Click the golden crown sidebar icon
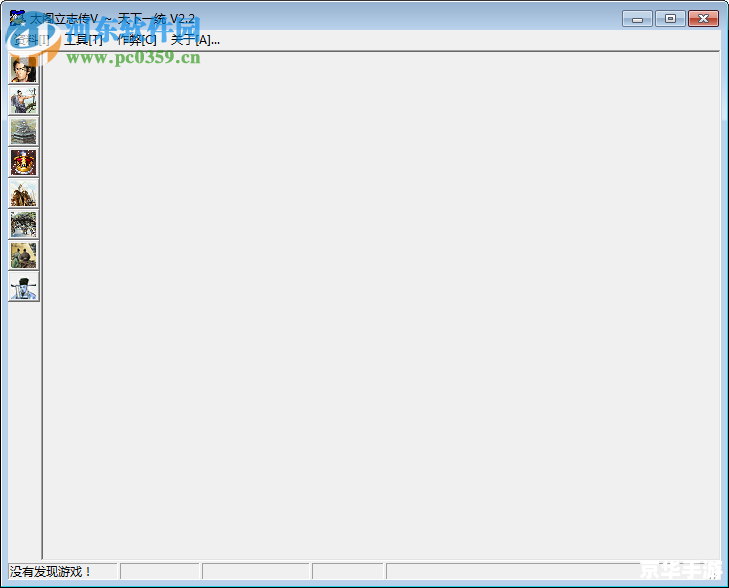This screenshot has height=588, width=729. coord(24,162)
